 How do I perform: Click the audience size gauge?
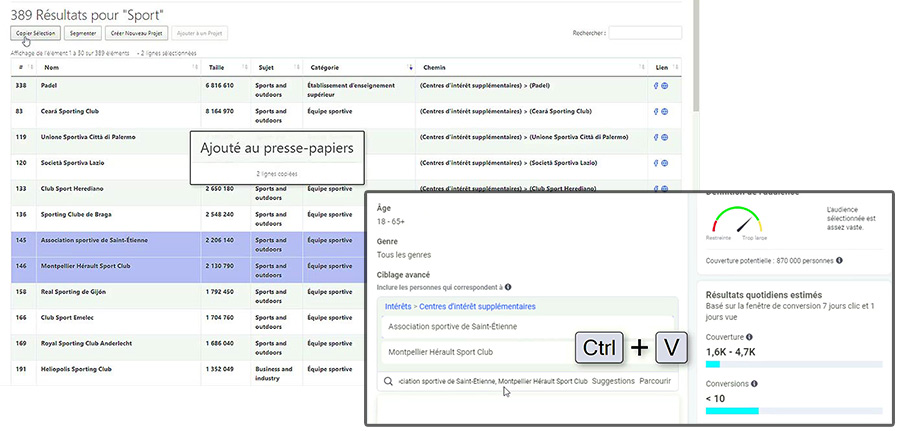[x=737, y=219]
